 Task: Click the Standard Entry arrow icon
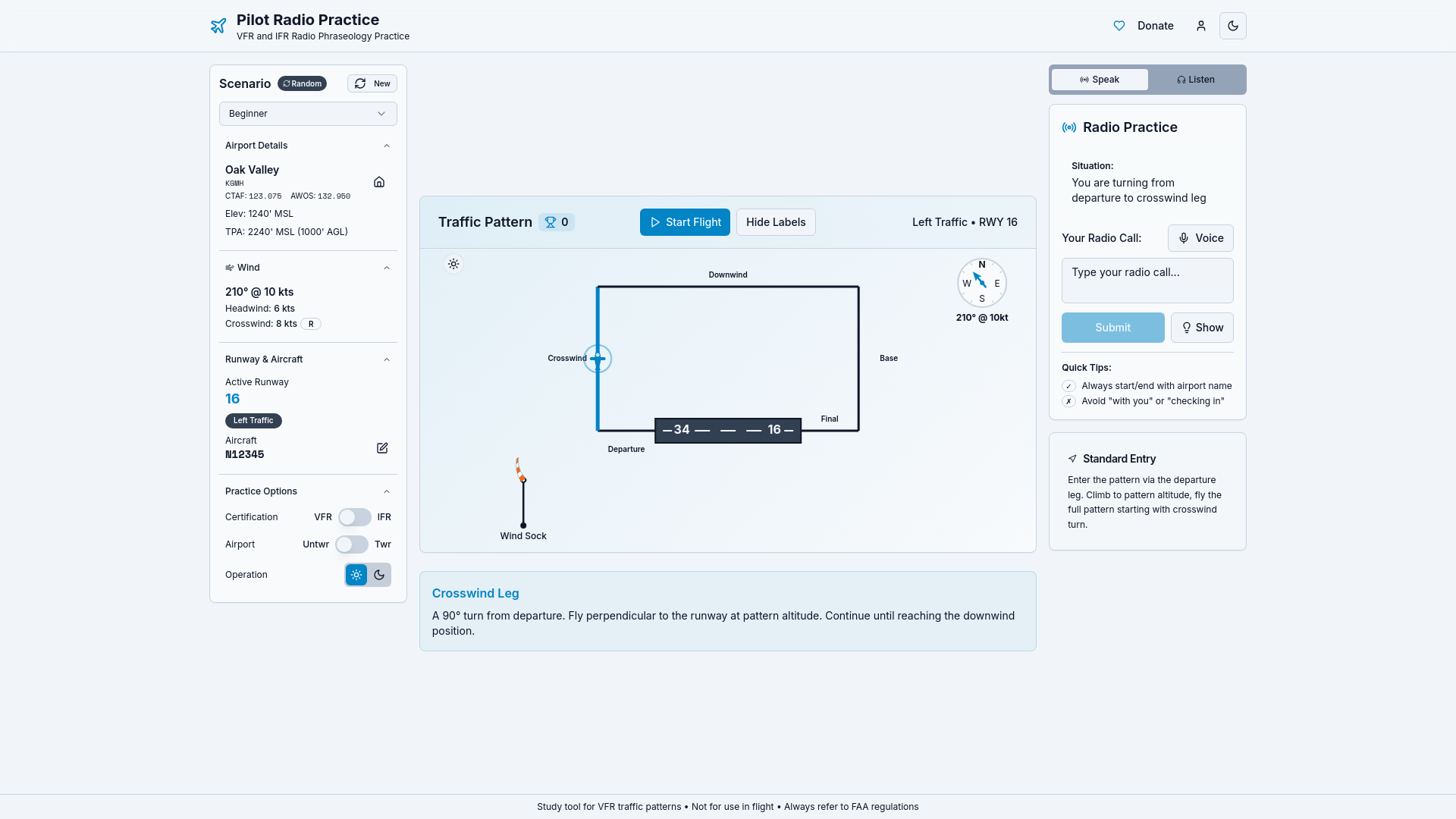(1072, 459)
